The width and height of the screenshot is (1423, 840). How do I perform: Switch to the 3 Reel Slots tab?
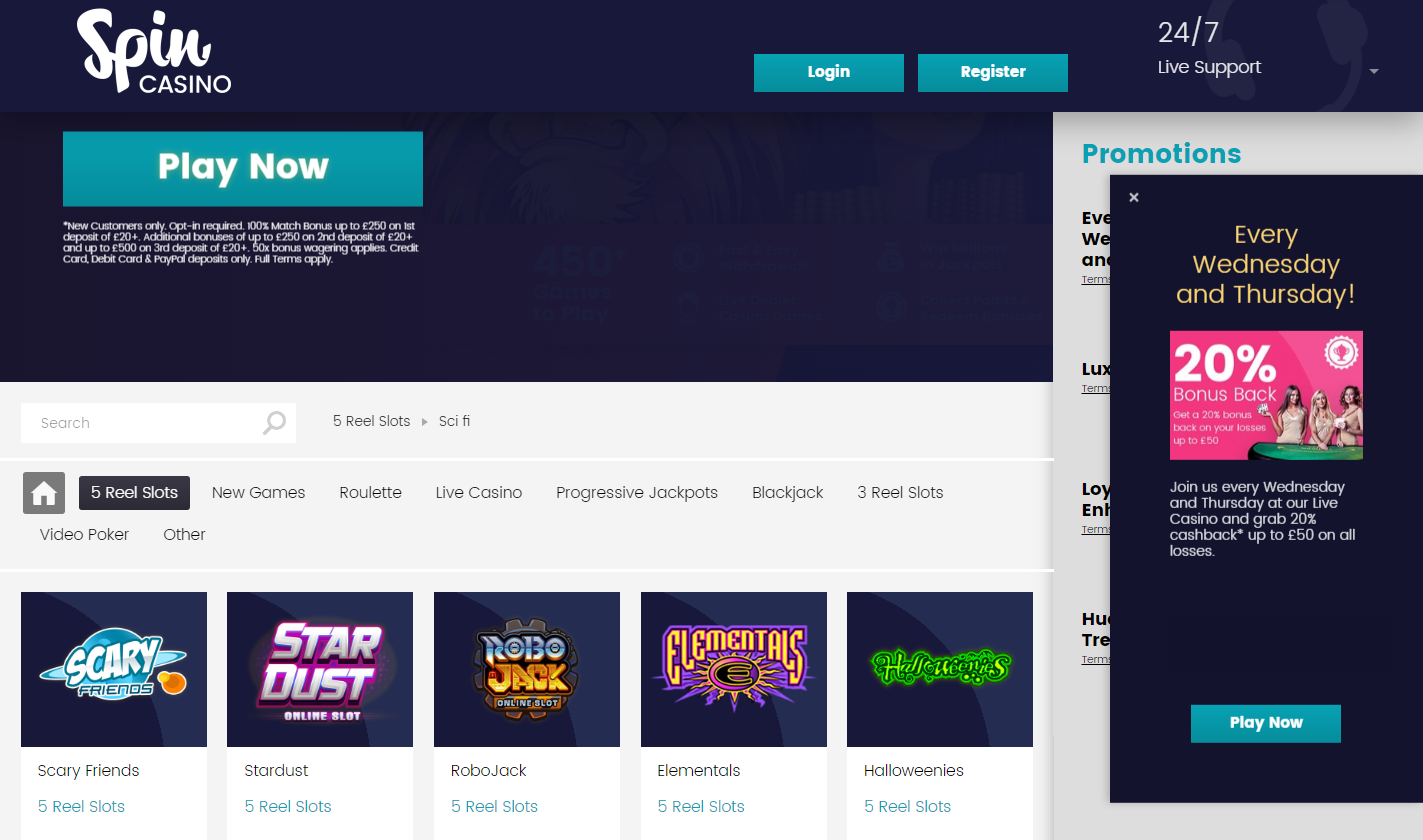(x=901, y=492)
